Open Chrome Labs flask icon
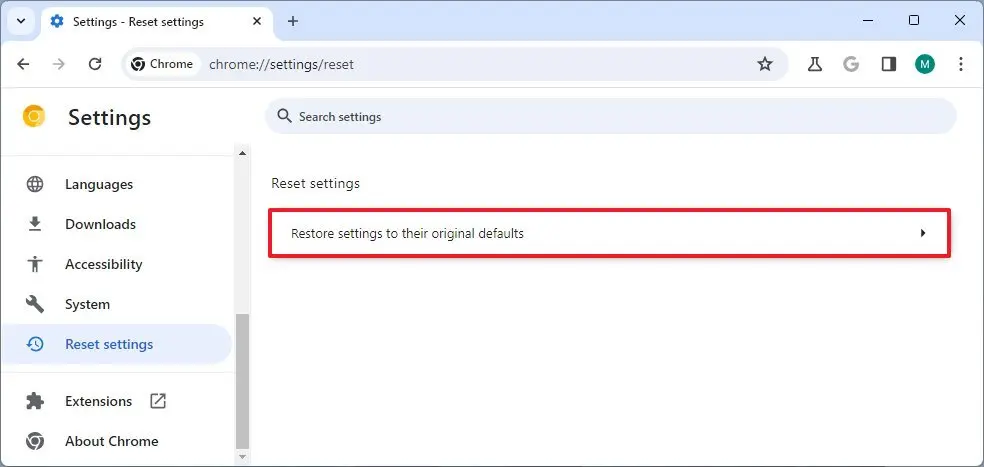Viewport: 984px width, 467px height. 815,64
